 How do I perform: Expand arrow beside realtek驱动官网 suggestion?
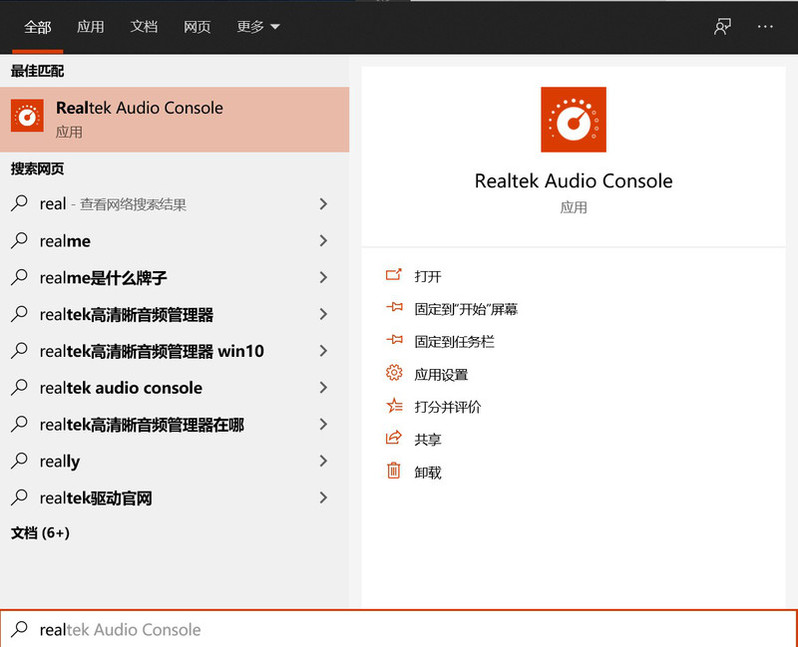click(x=323, y=498)
